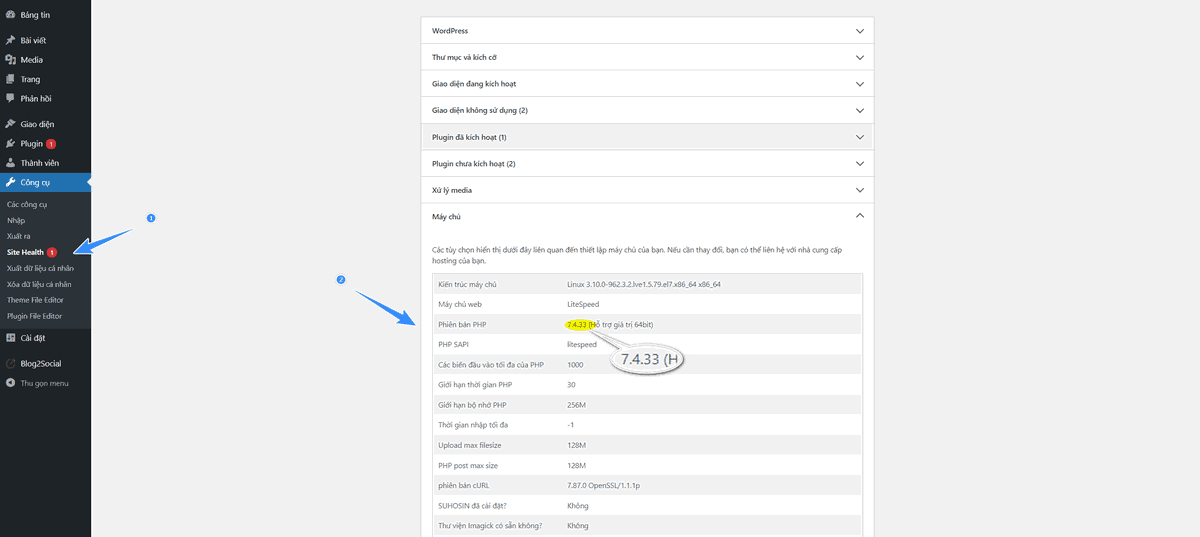The width and height of the screenshot is (1200, 537).
Task: Click the Phiên bản PHP row label
Action: click(462, 324)
